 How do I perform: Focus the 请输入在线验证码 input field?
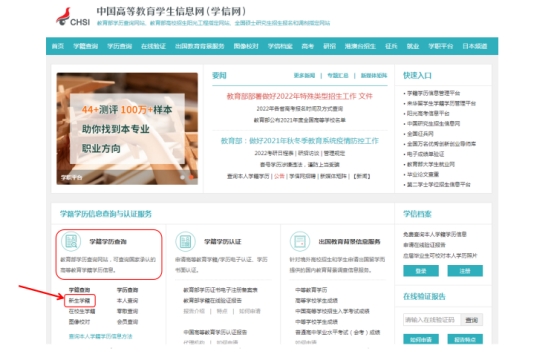click(x=432, y=320)
